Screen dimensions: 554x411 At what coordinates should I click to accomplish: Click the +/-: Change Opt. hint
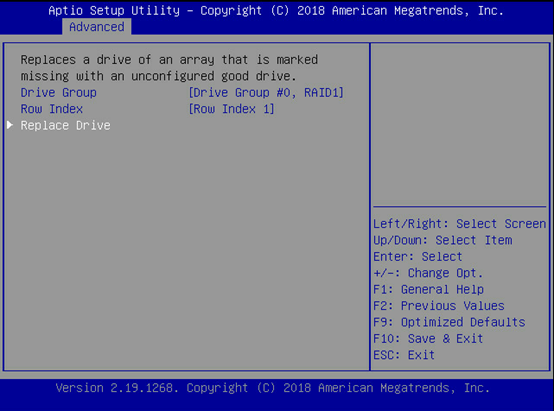coord(428,273)
